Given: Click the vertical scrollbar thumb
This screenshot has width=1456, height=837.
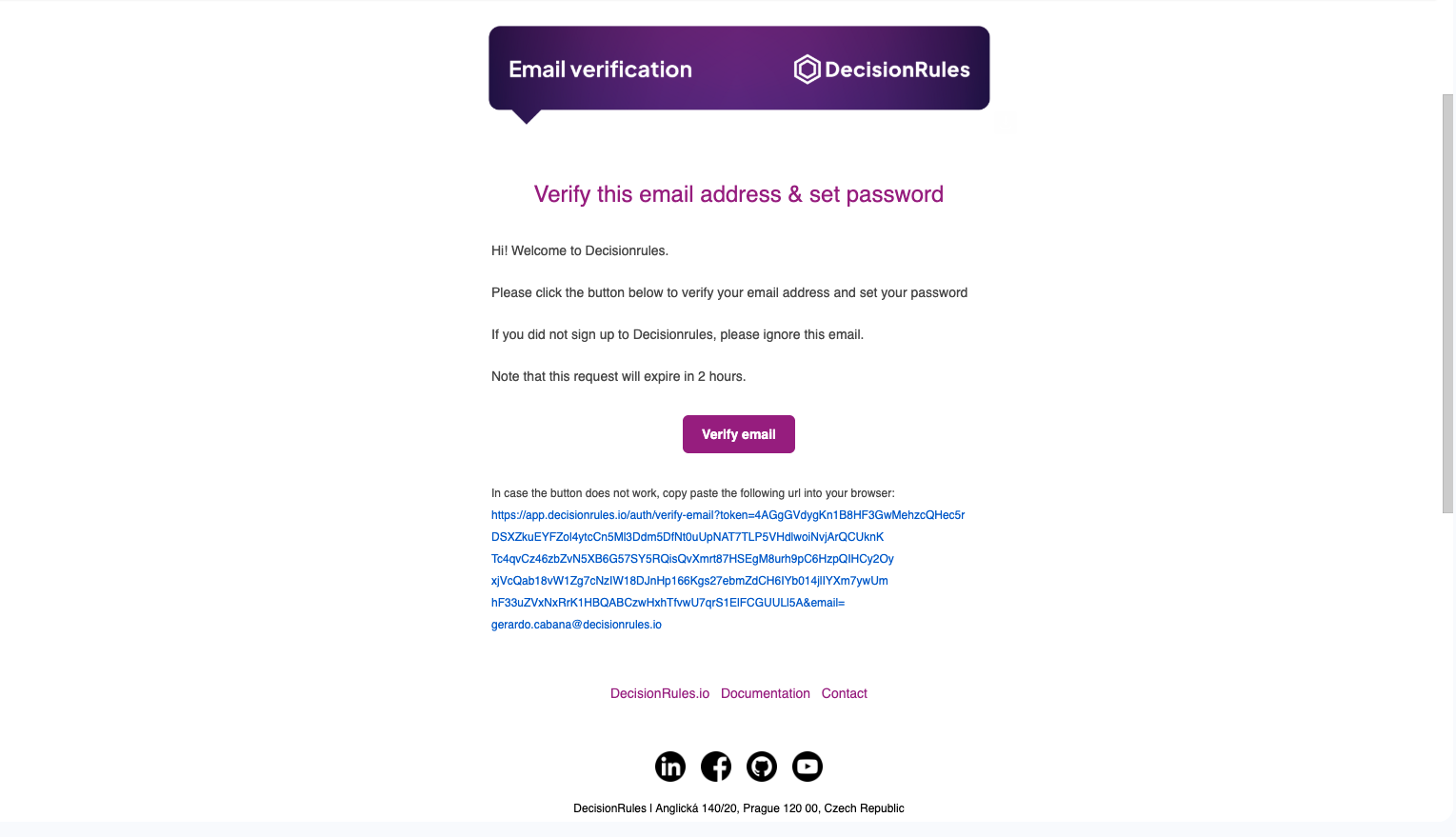Looking at the screenshot, I should point(1447,303).
